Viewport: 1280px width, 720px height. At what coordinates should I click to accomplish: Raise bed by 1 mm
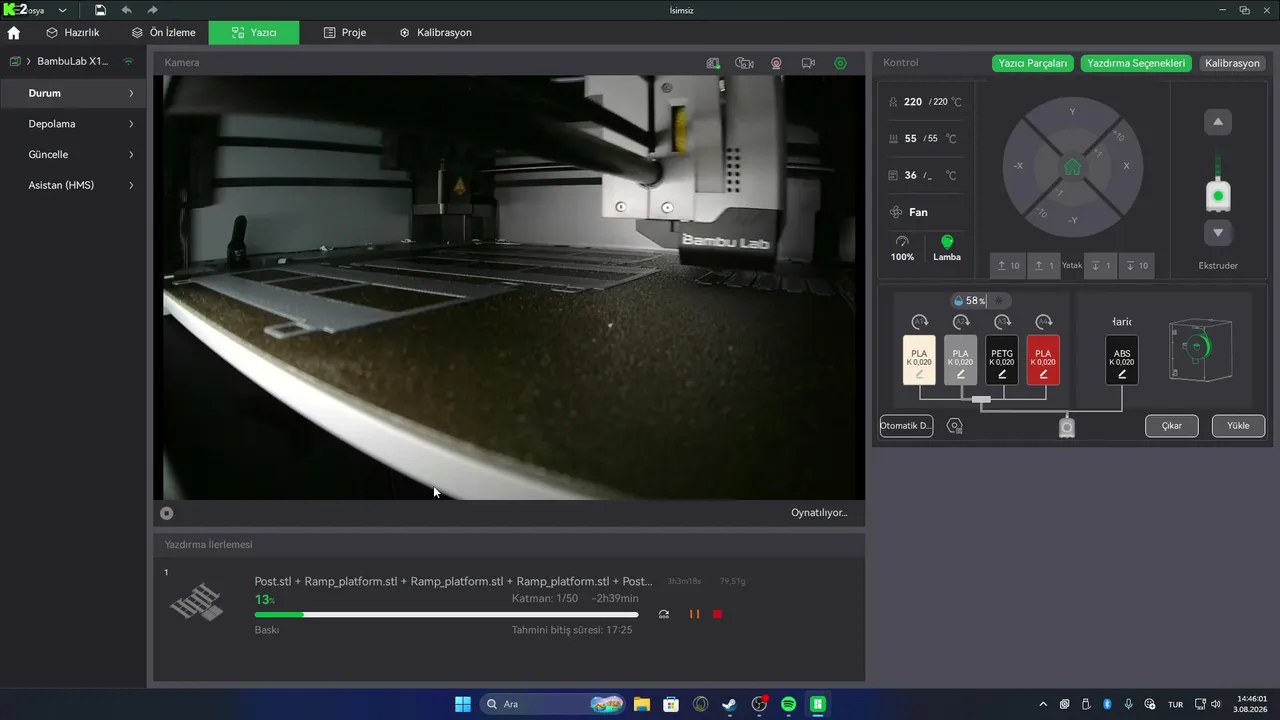1044,265
